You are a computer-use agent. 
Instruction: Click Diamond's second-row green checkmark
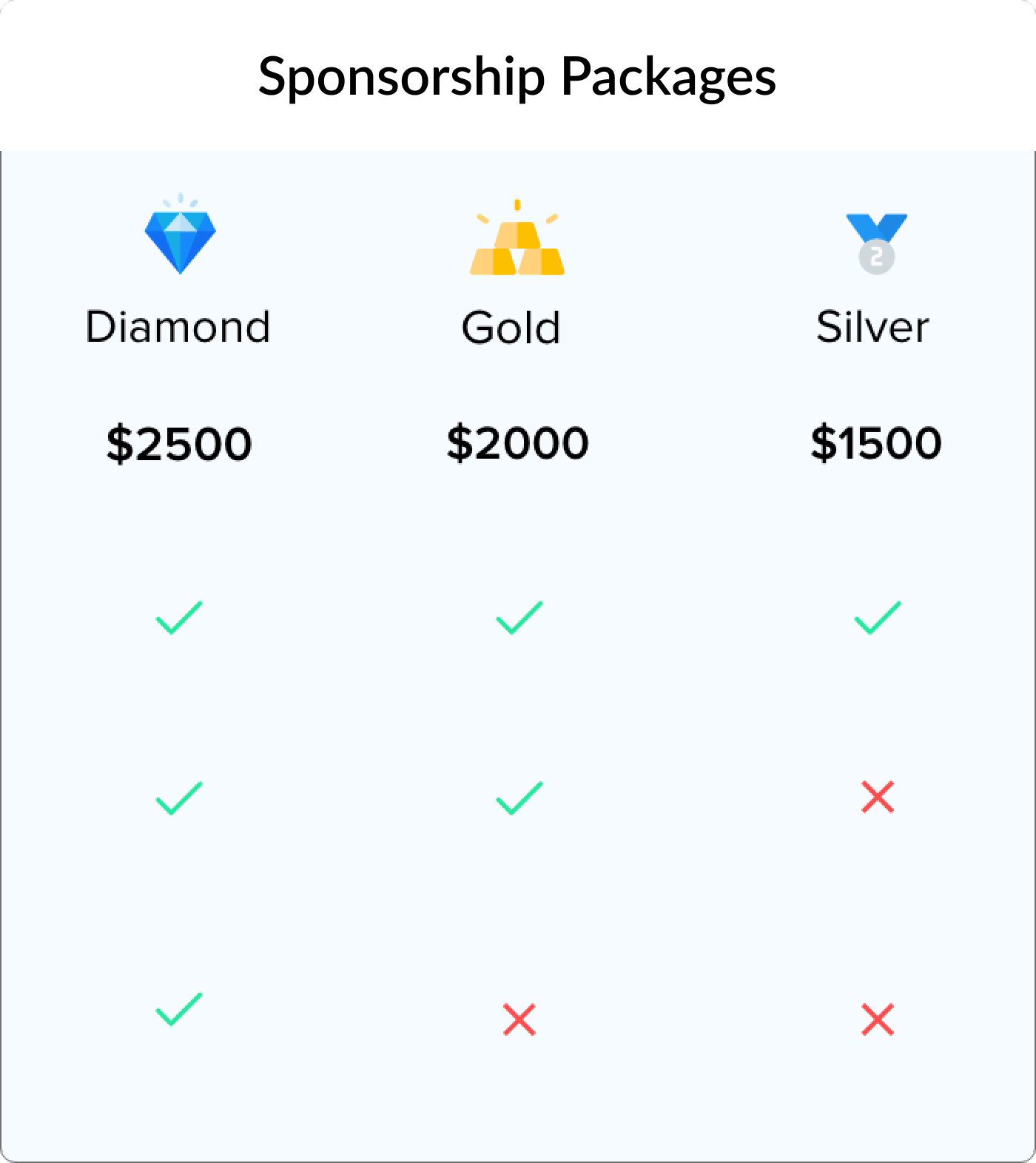click(179, 798)
